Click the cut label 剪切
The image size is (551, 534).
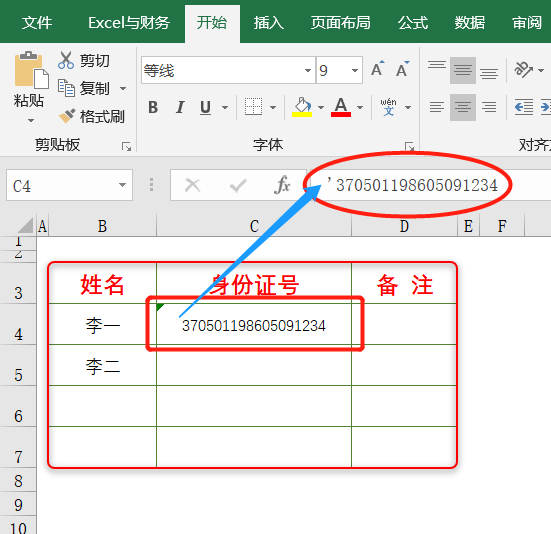coord(95,60)
